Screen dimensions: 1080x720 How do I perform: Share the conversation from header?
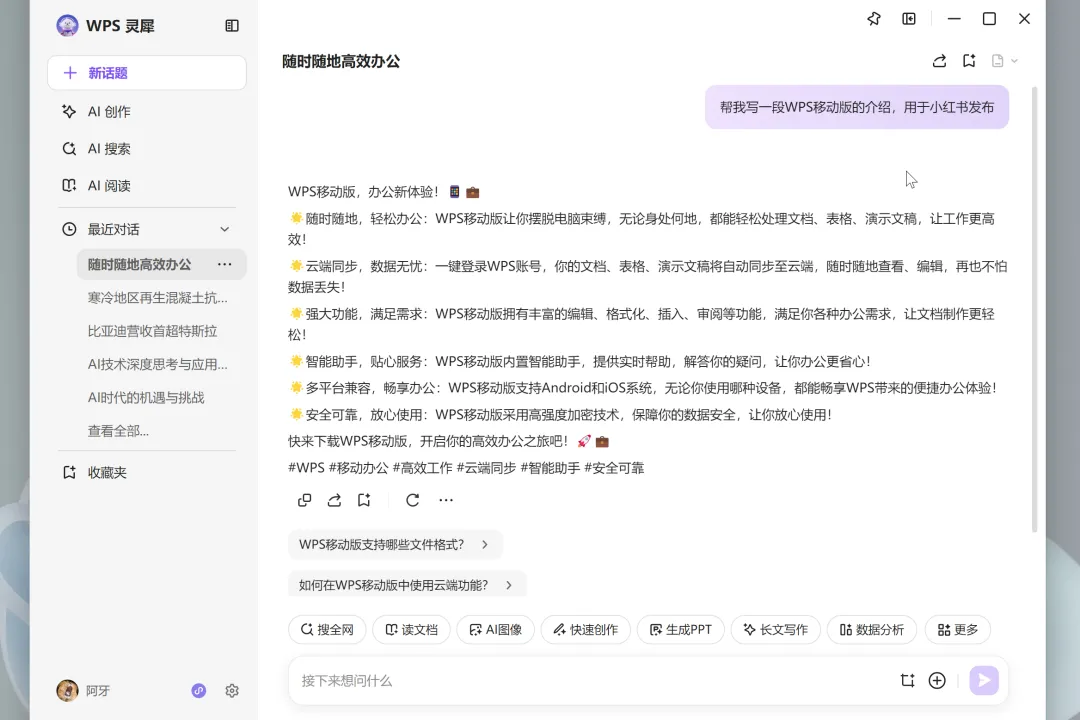tap(939, 61)
